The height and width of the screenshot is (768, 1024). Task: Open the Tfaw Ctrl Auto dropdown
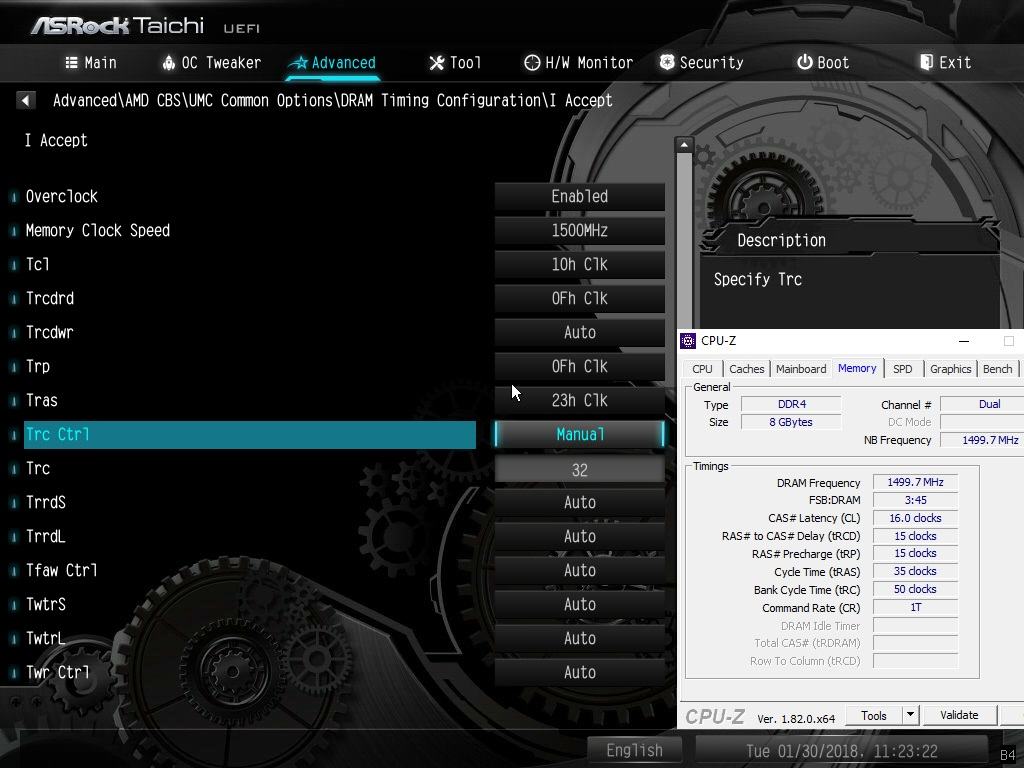pos(580,570)
